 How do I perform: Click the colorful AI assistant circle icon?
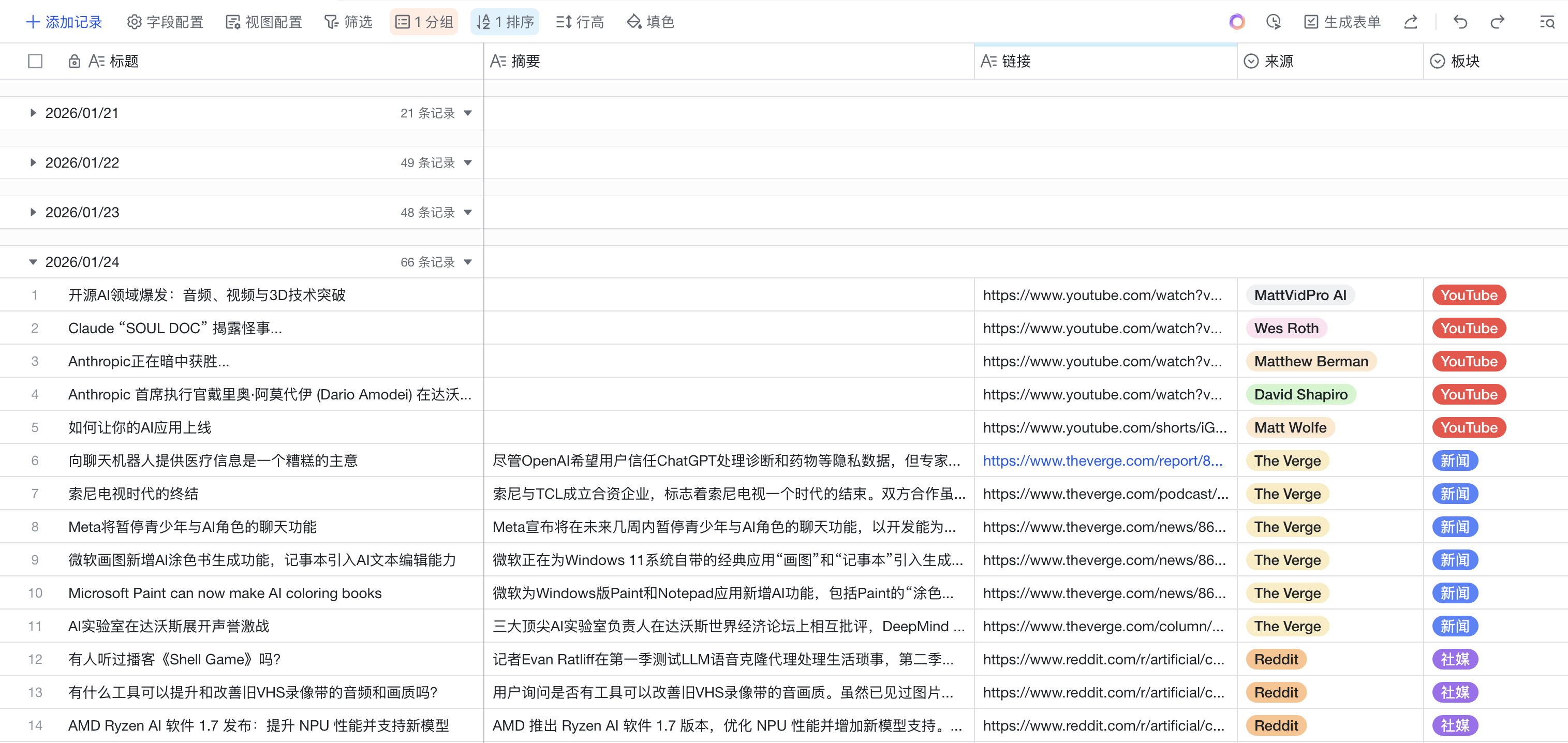(1236, 23)
